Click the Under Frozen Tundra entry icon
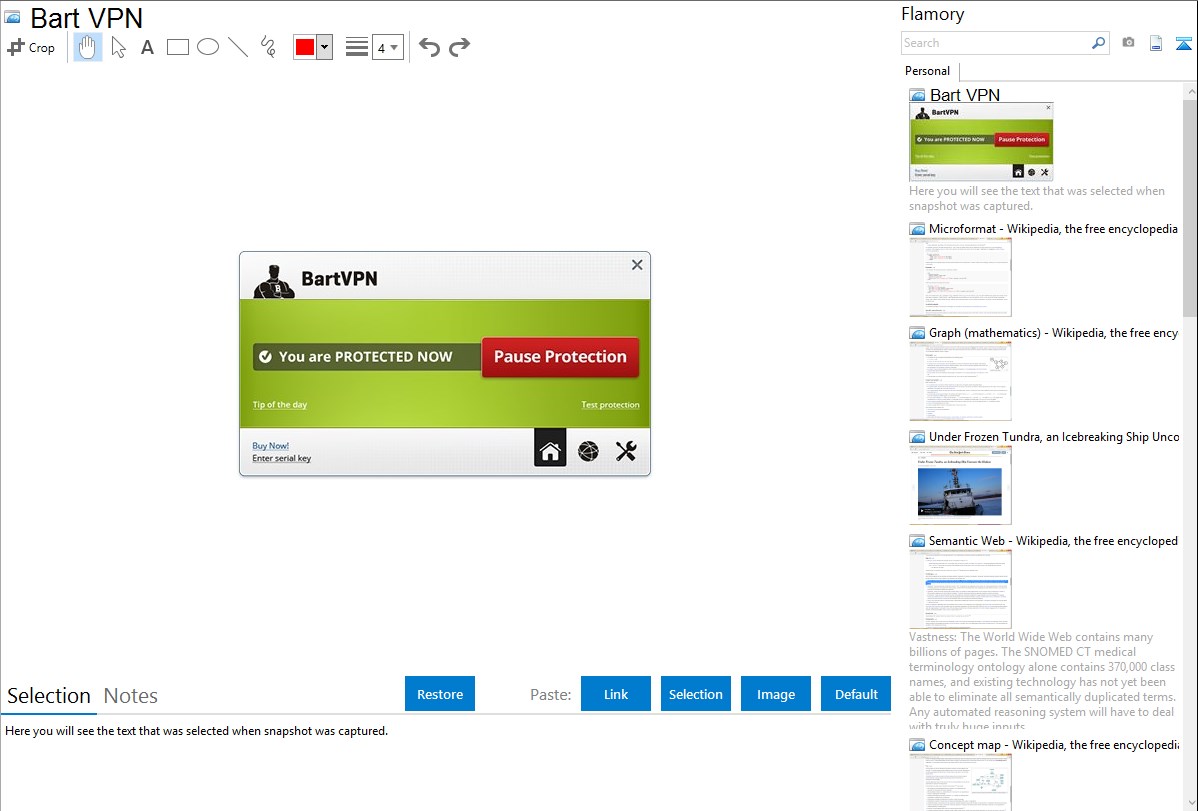This screenshot has height=811, width=1198. point(918,437)
